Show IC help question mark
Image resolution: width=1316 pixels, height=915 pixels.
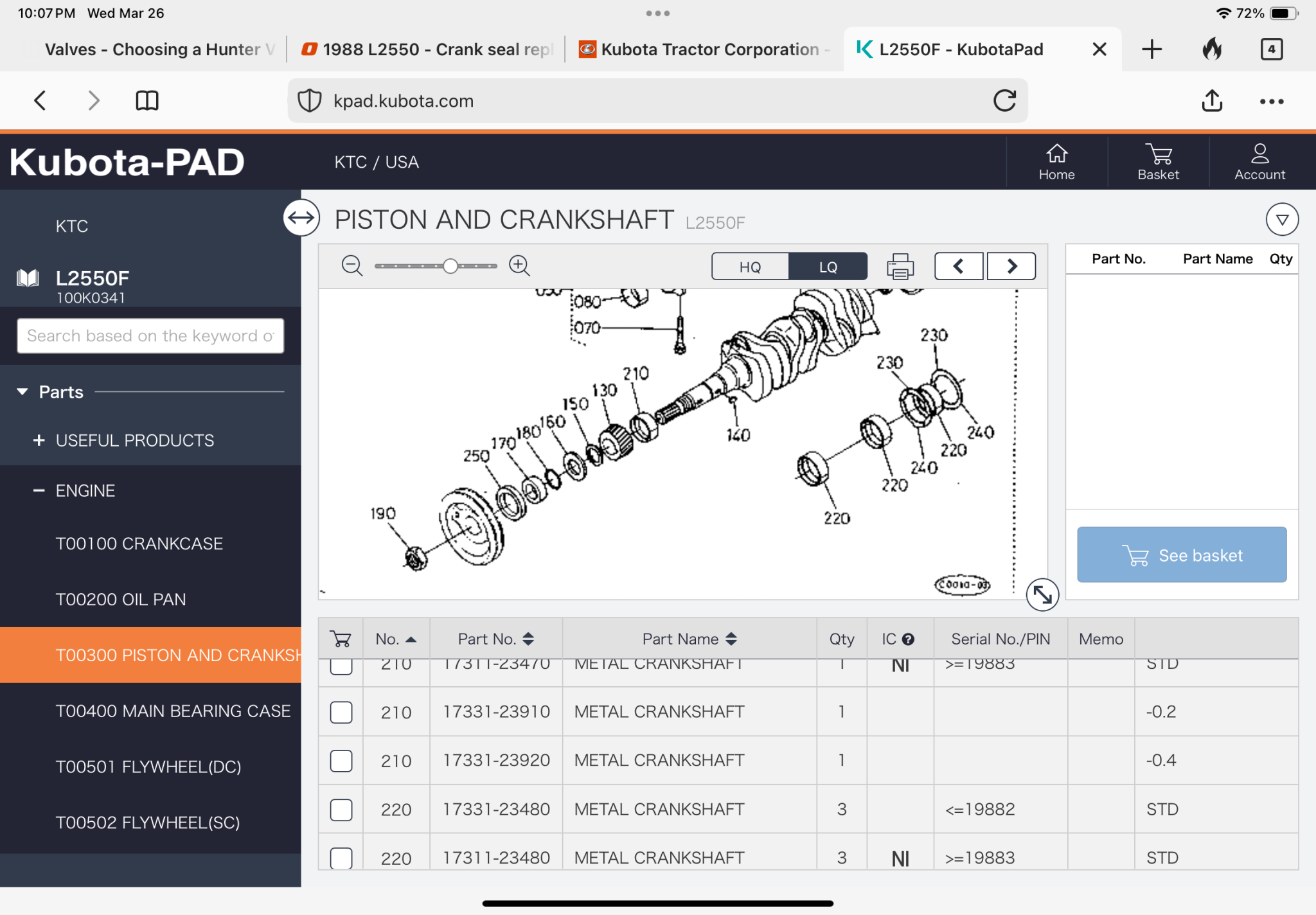pyautogui.click(x=908, y=639)
